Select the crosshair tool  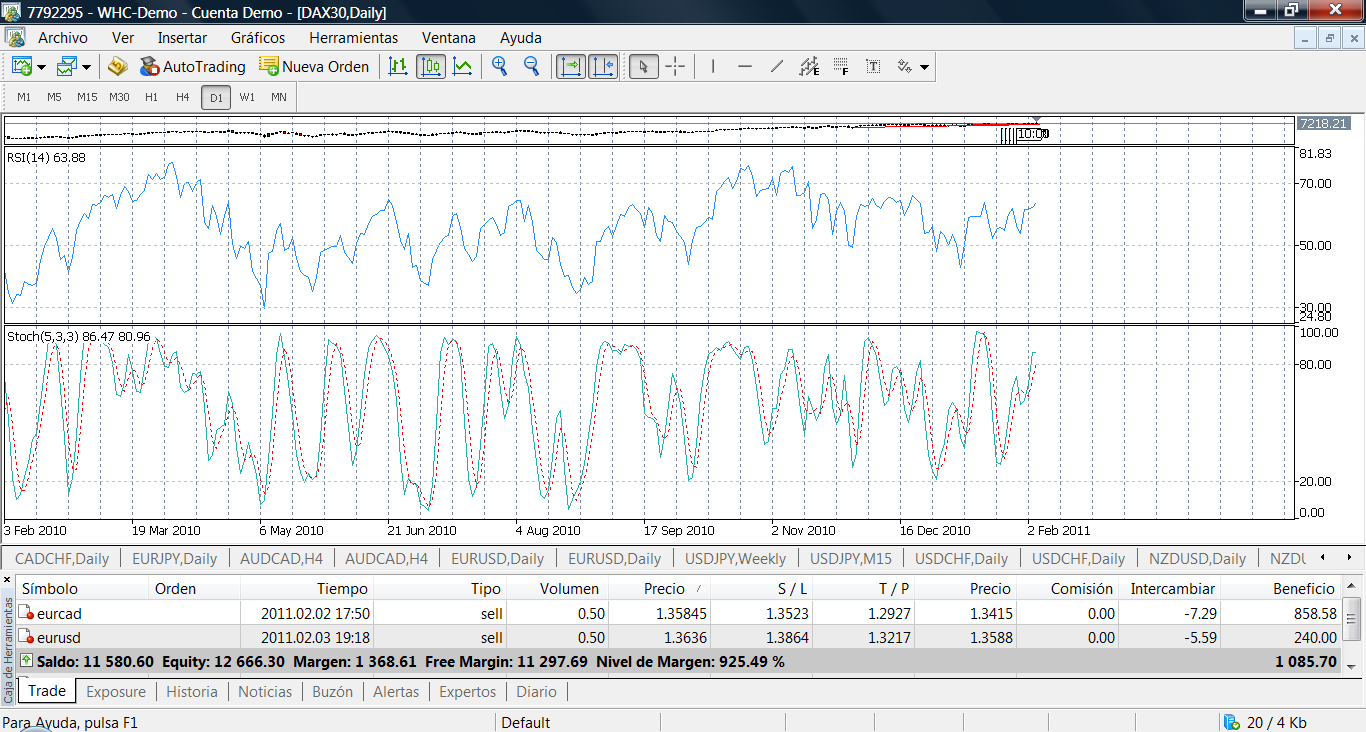676,66
